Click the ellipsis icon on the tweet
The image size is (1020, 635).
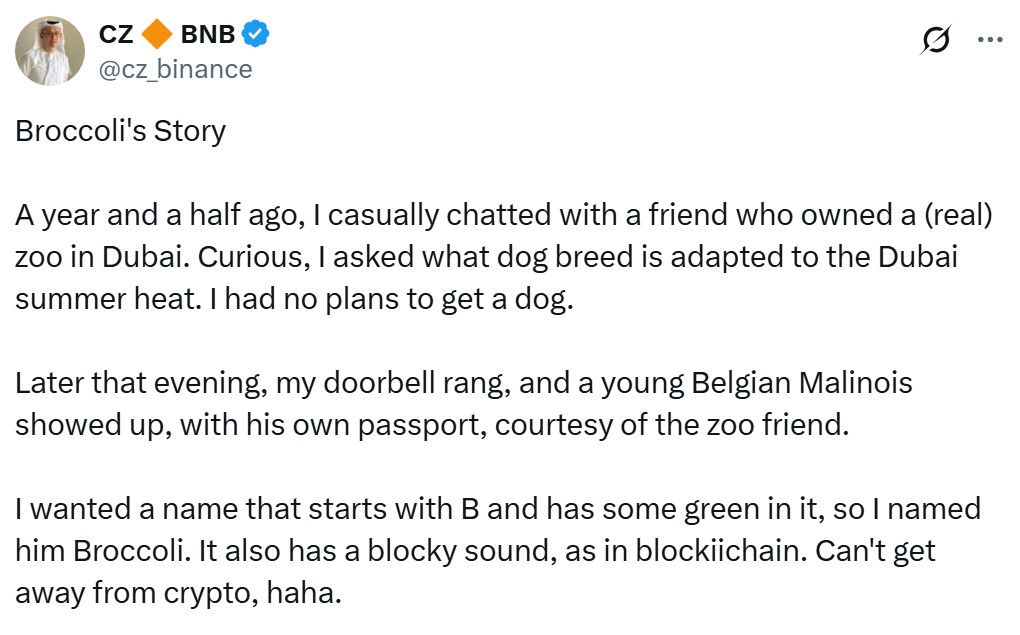point(991,38)
